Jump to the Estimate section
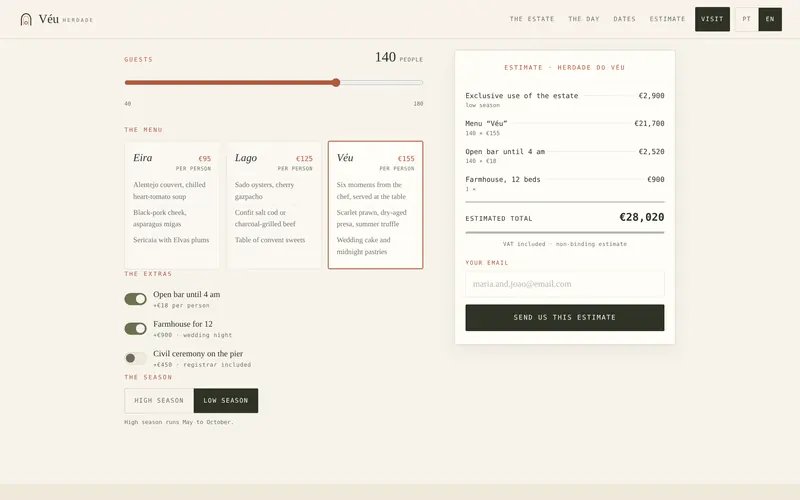The width and height of the screenshot is (800, 500). pyautogui.click(x=667, y=19)
